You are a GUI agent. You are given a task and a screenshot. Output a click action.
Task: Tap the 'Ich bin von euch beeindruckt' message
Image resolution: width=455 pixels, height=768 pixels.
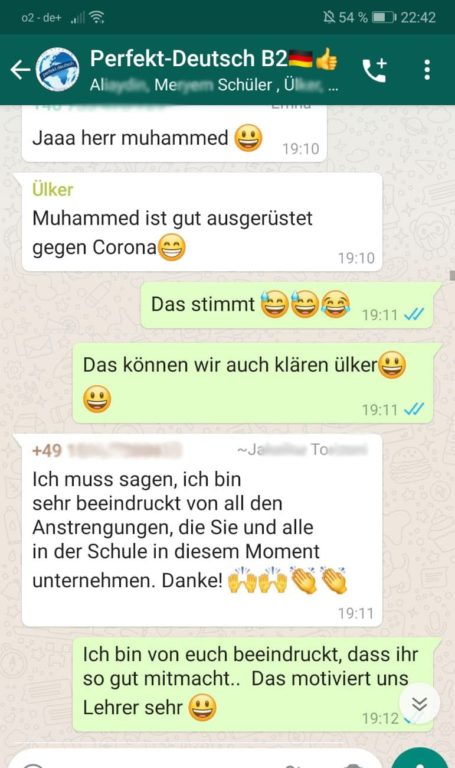tap(253, 684)
